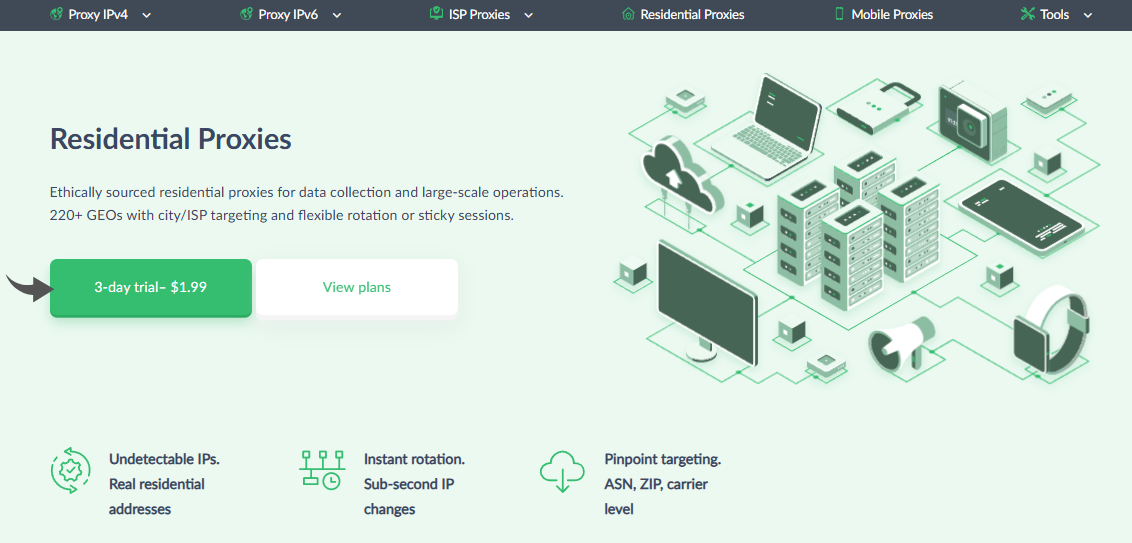Open the ISP Proxies menu
The image size is (1132, 543).
[x=479, y=14]
